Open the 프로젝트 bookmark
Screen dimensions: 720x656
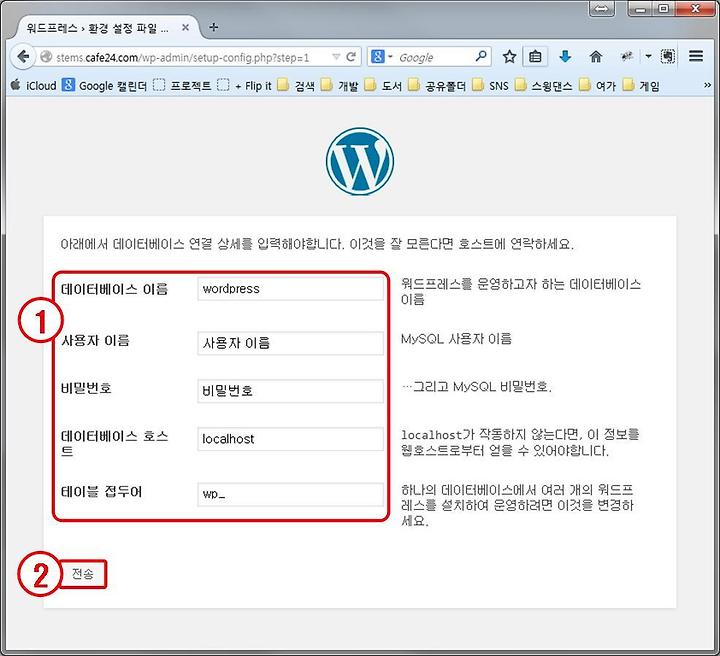click(182, 86)
